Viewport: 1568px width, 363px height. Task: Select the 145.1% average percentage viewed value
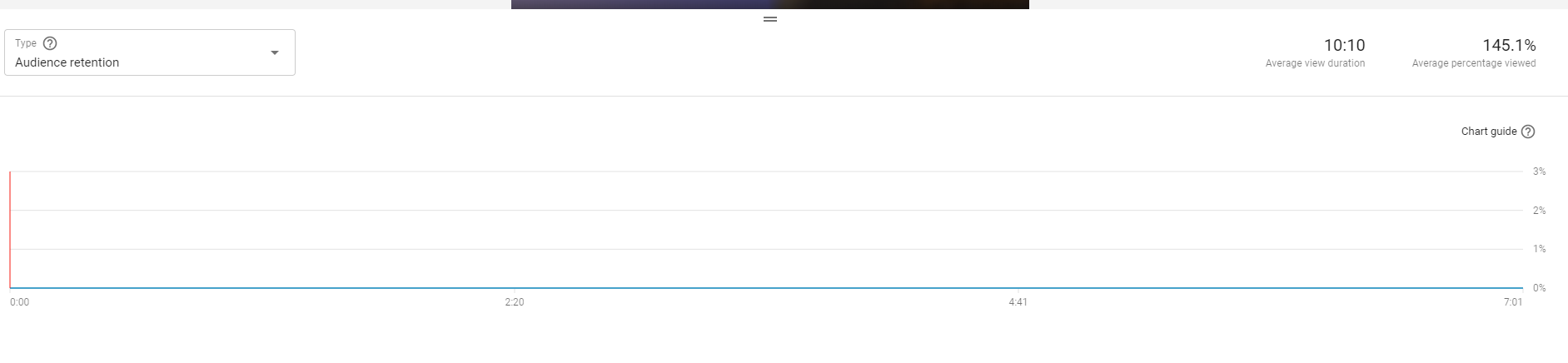[1509, 45]
